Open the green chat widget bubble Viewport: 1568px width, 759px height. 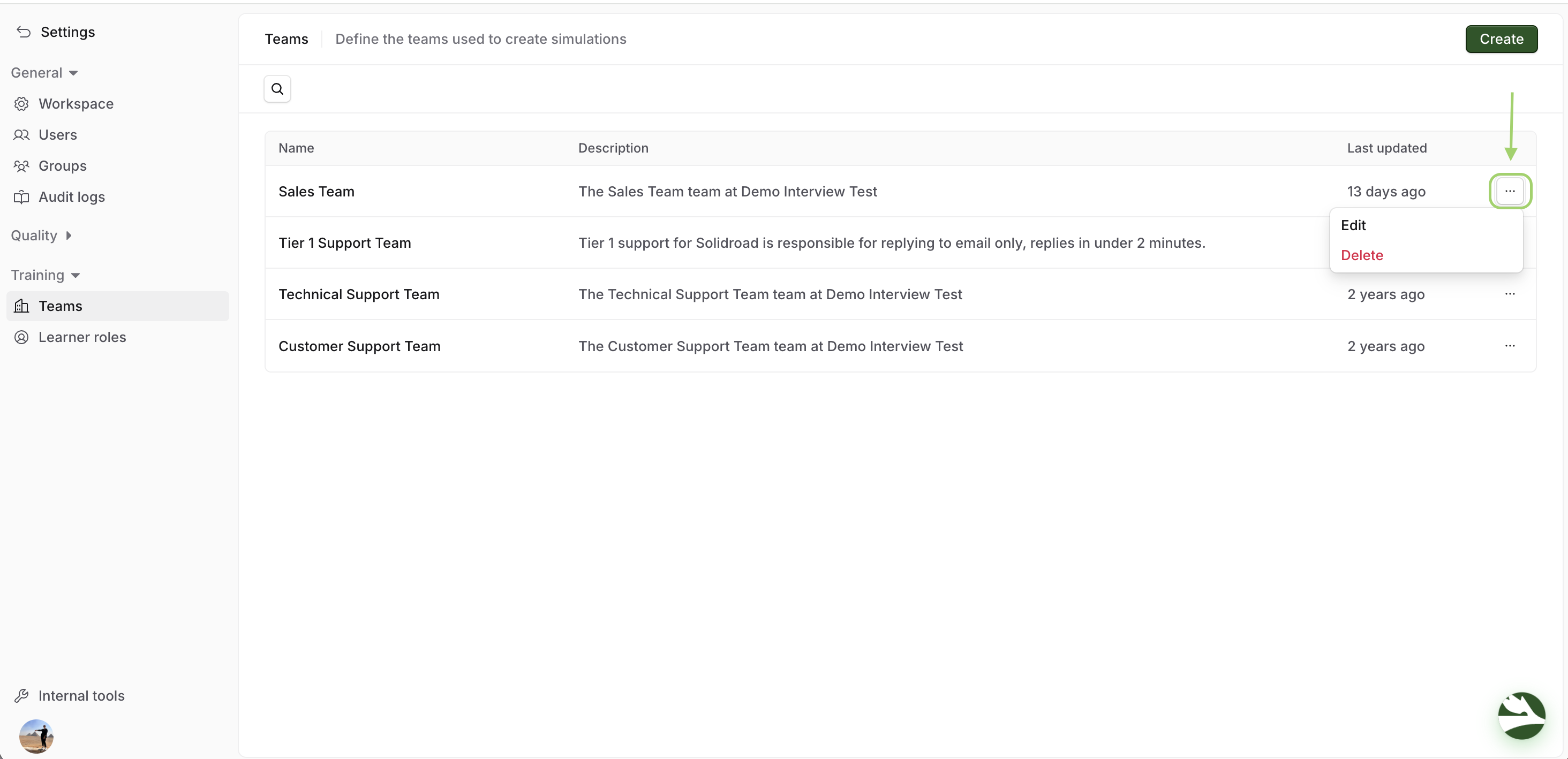click(1521, 715)
